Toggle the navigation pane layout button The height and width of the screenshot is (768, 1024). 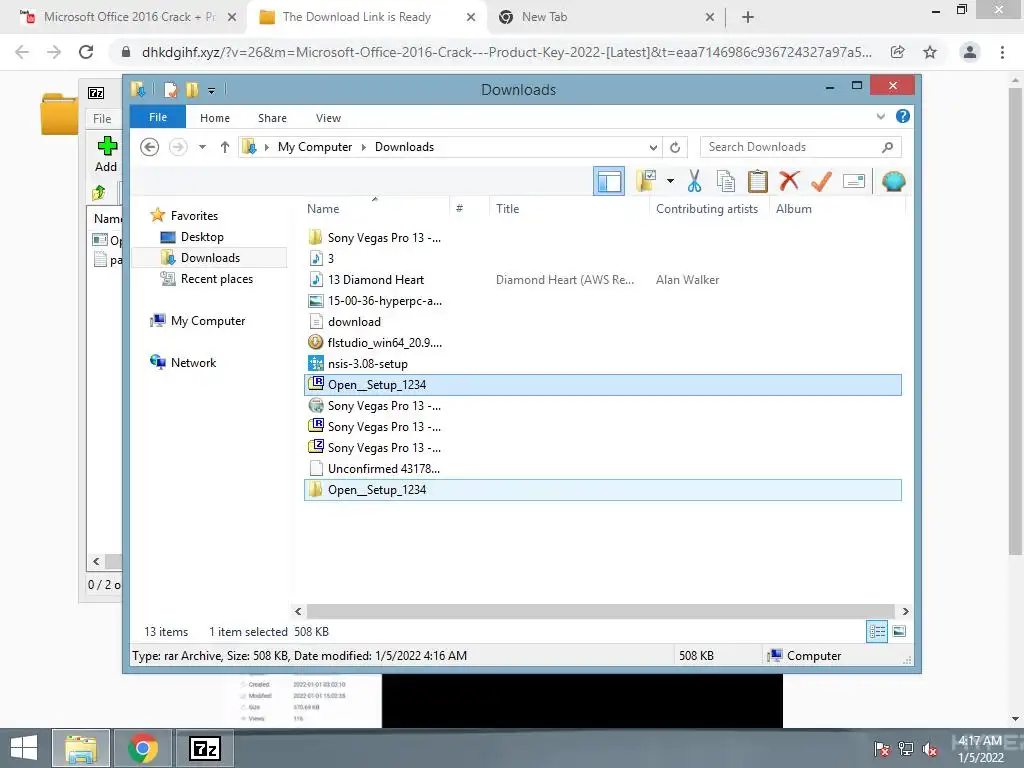(x=609, y=181)
